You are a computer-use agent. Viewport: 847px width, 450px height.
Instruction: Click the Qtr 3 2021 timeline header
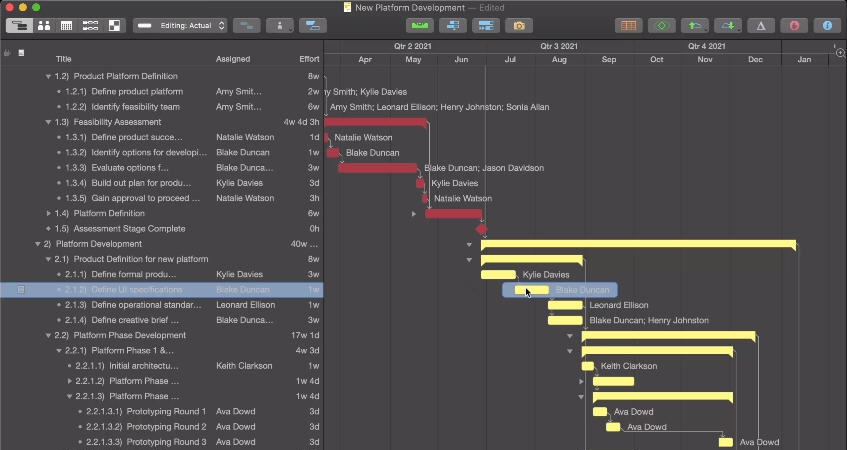click(559, 46)
